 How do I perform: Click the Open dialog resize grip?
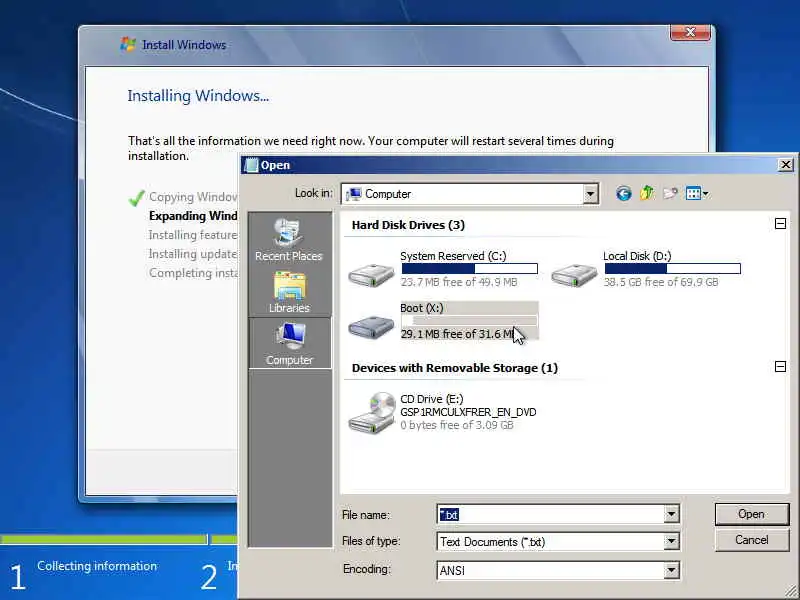(x=793, y=593)
